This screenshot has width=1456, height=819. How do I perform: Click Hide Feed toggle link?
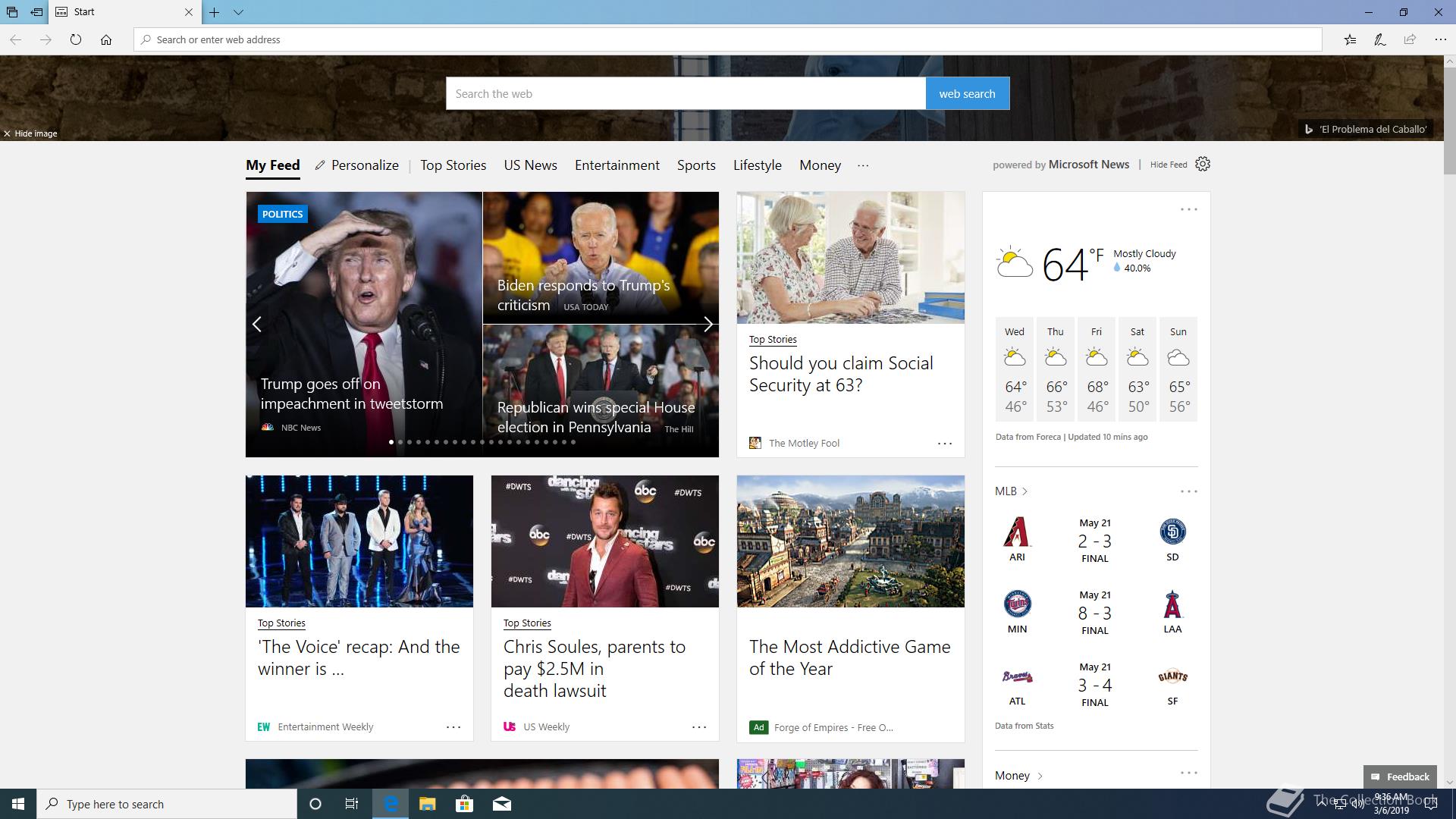(1169, 165)
